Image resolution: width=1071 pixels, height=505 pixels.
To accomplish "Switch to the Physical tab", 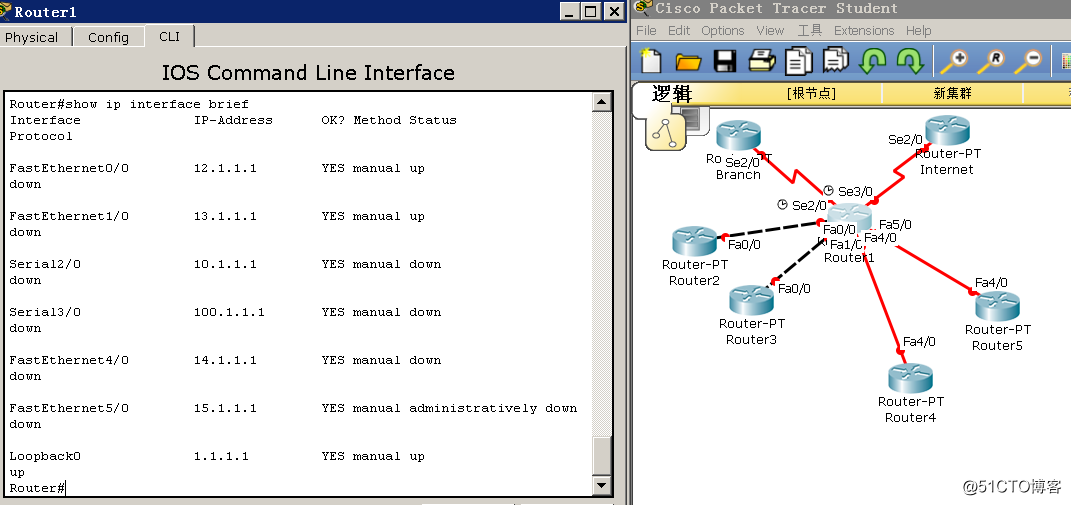I will click(31, 38).
